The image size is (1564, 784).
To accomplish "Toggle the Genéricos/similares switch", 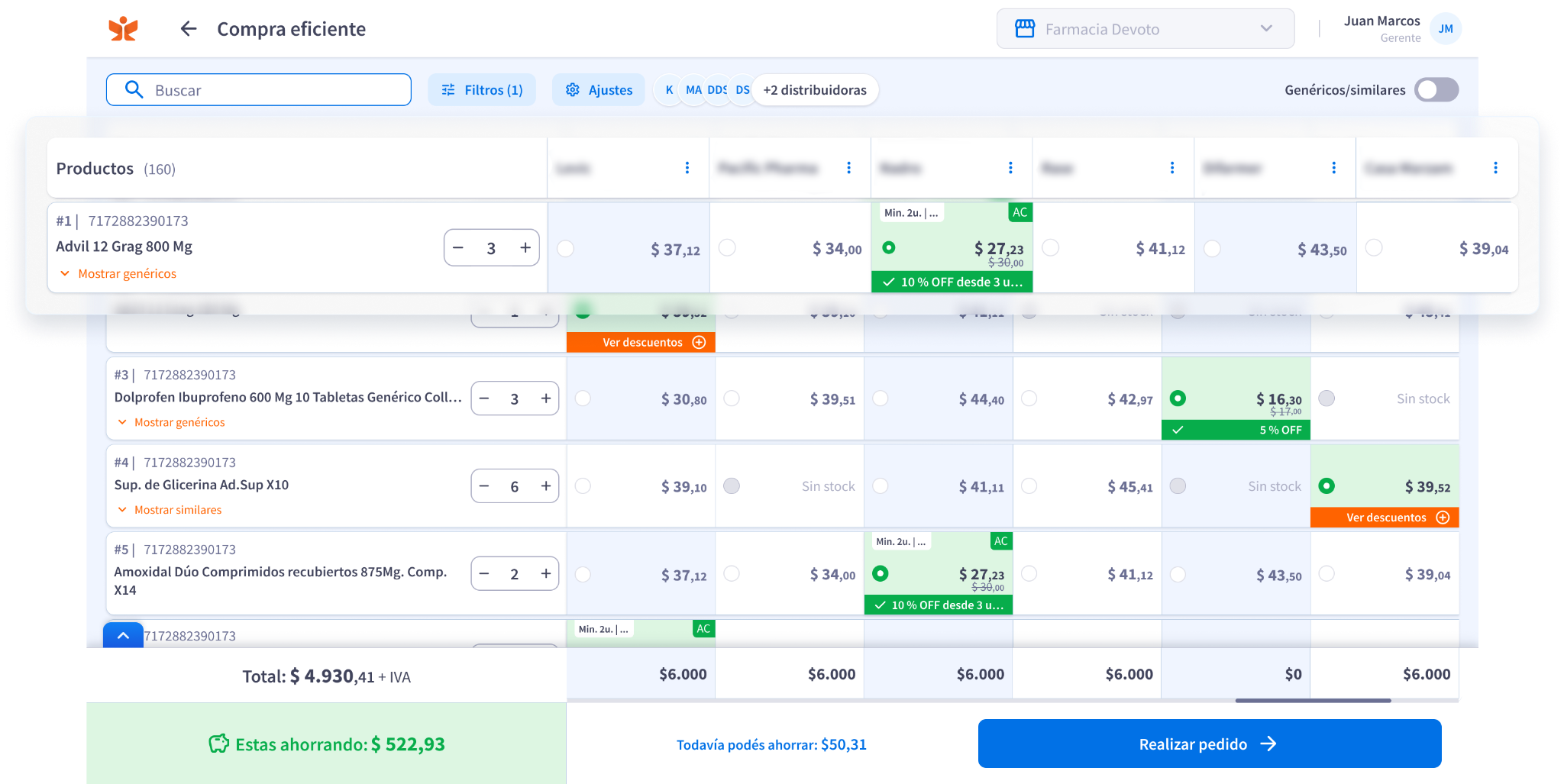I will pos(1436,90).
